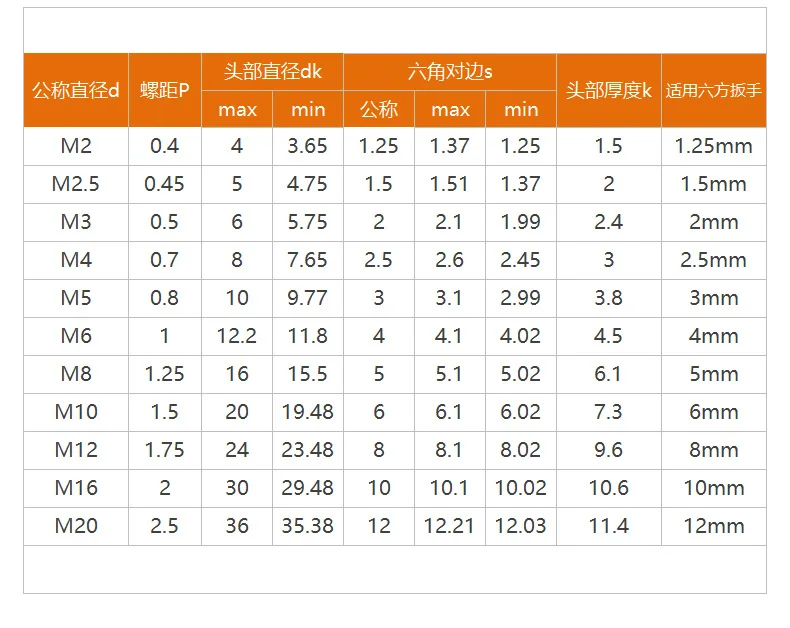Select the 35.38 cell in M20 row
Viewport: 790px width, 628px height.
pos(308,526)
